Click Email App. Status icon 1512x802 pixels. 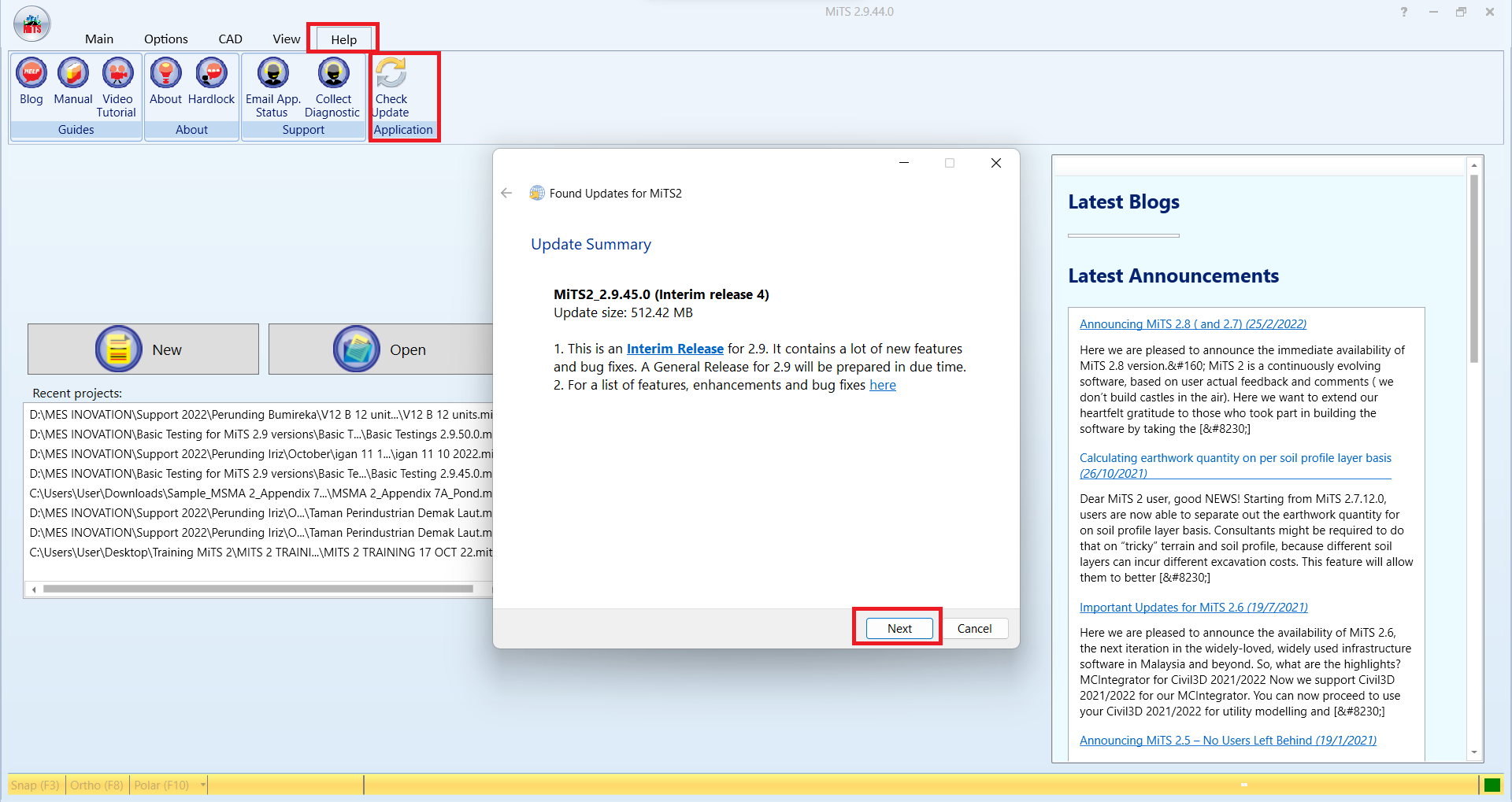[x=273, y=87]
